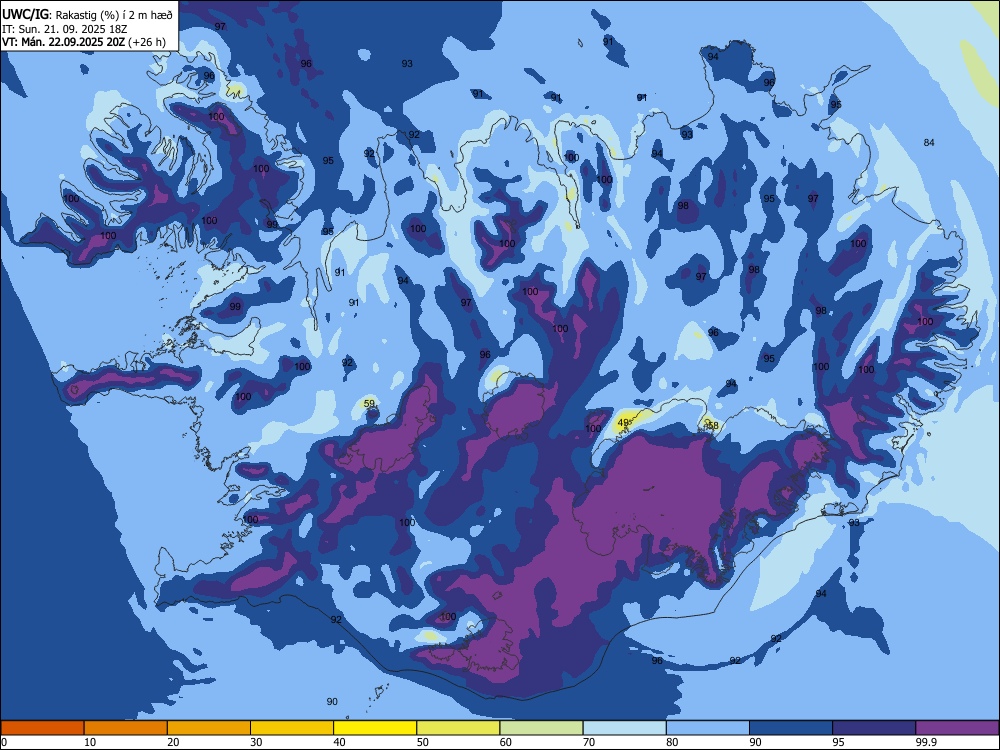The width and height of the screenshot is (1000, 750).
Task: Click the legend label '10'
Action: [90, 742]
